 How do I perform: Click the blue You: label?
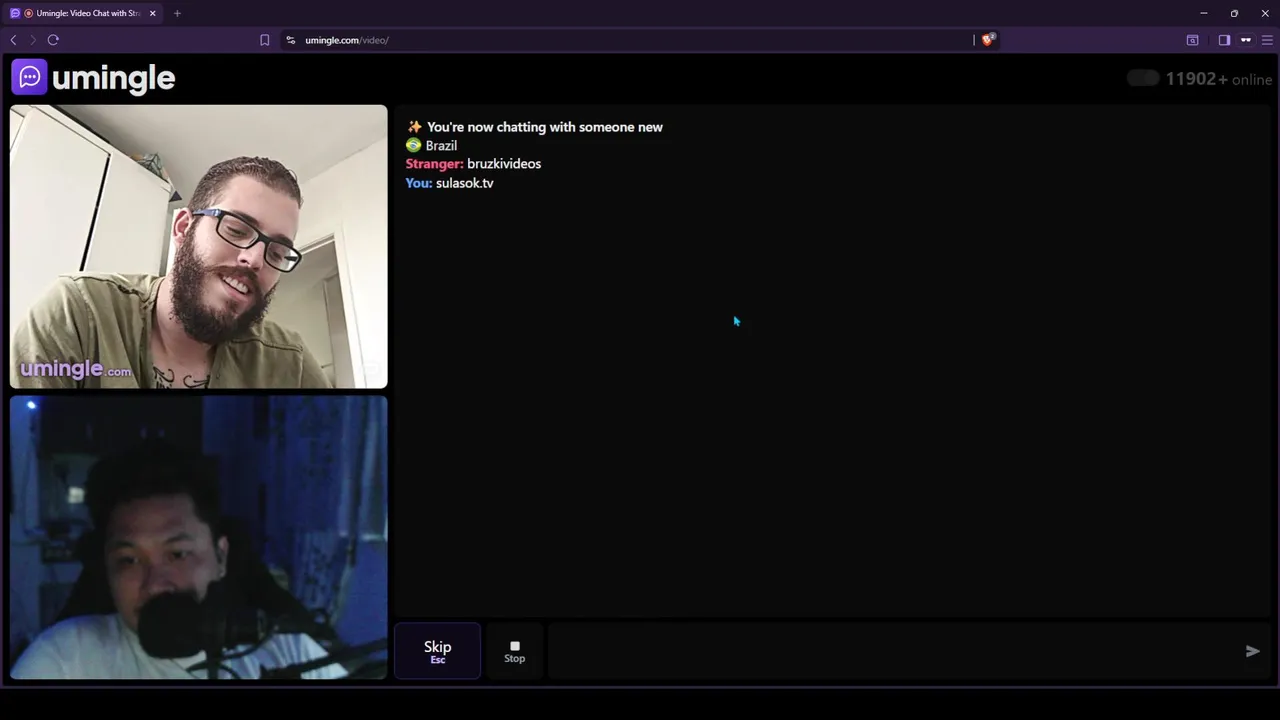click(419, 183)
